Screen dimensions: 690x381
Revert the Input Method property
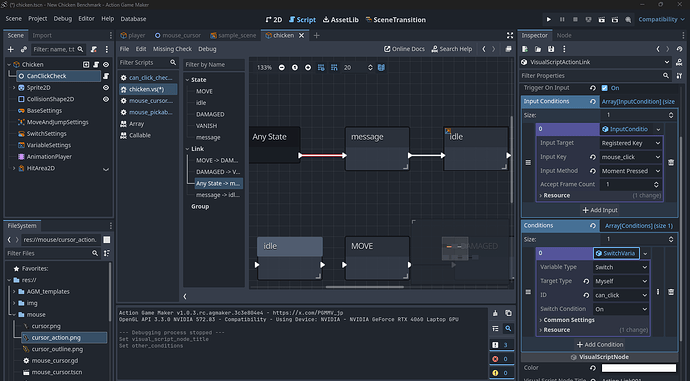[x=593, y=171]
